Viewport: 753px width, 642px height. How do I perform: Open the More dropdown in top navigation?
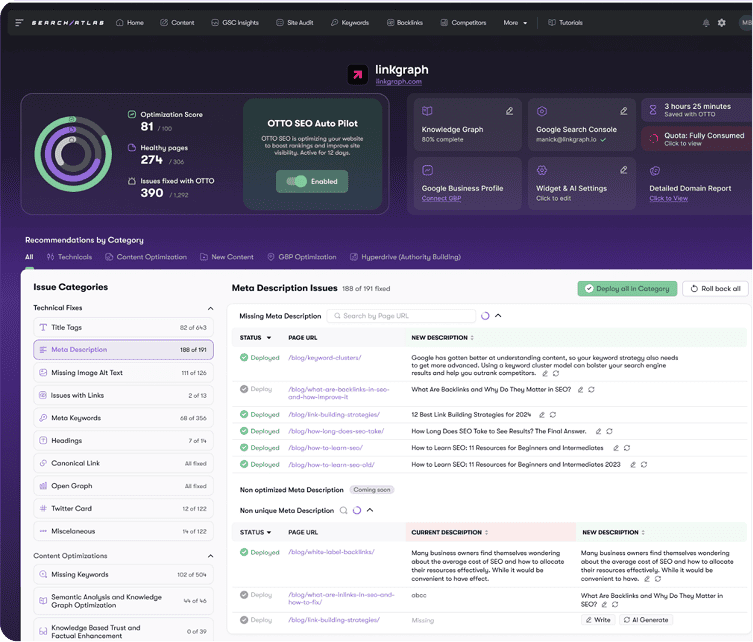point(515,22)
